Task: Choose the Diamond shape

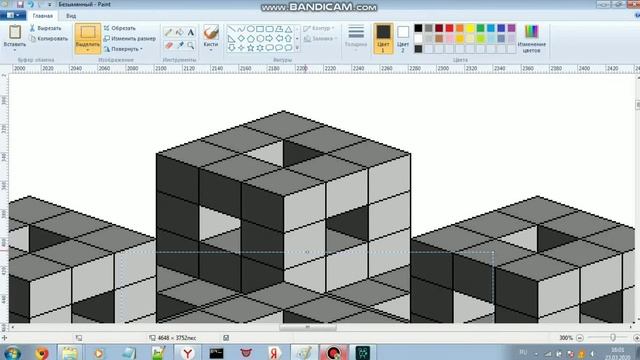Action: click(x=241, y=38)
